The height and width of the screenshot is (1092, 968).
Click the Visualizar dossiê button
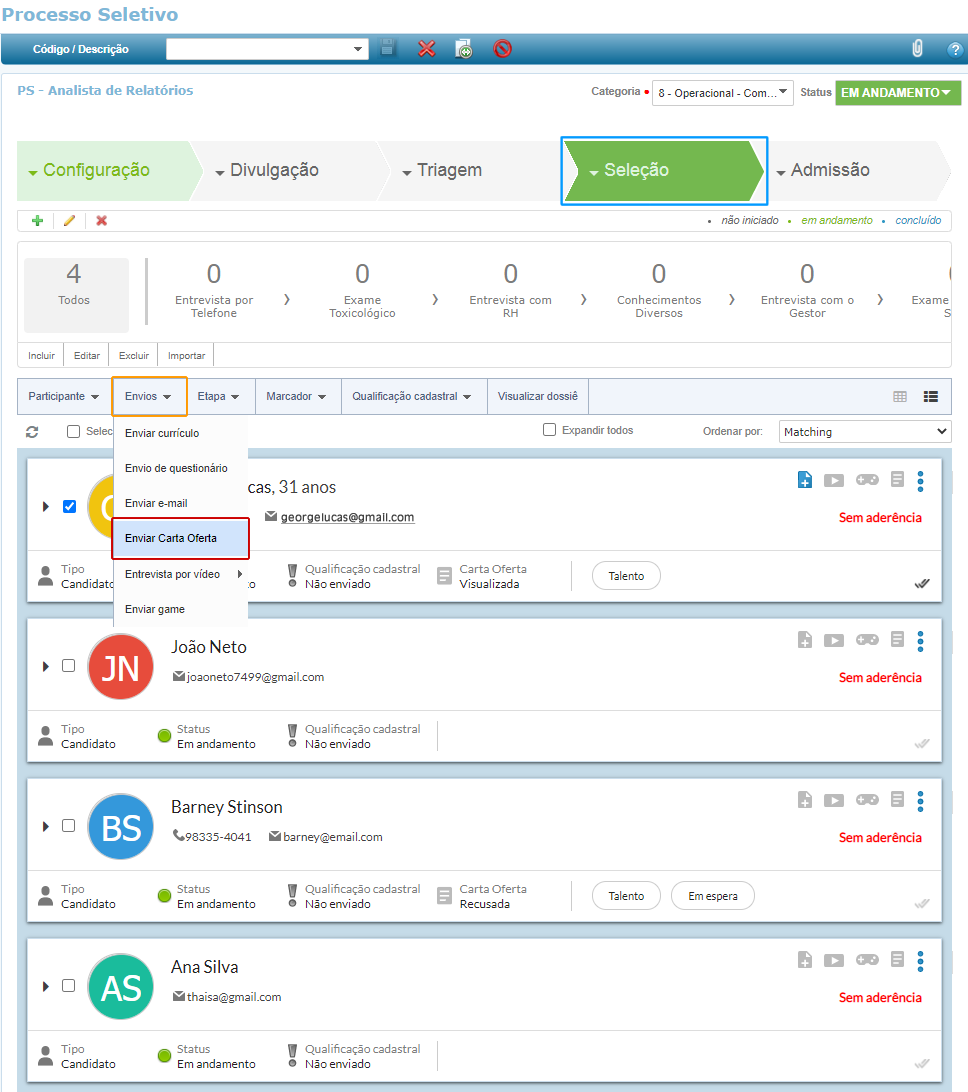tap(538, 397)
